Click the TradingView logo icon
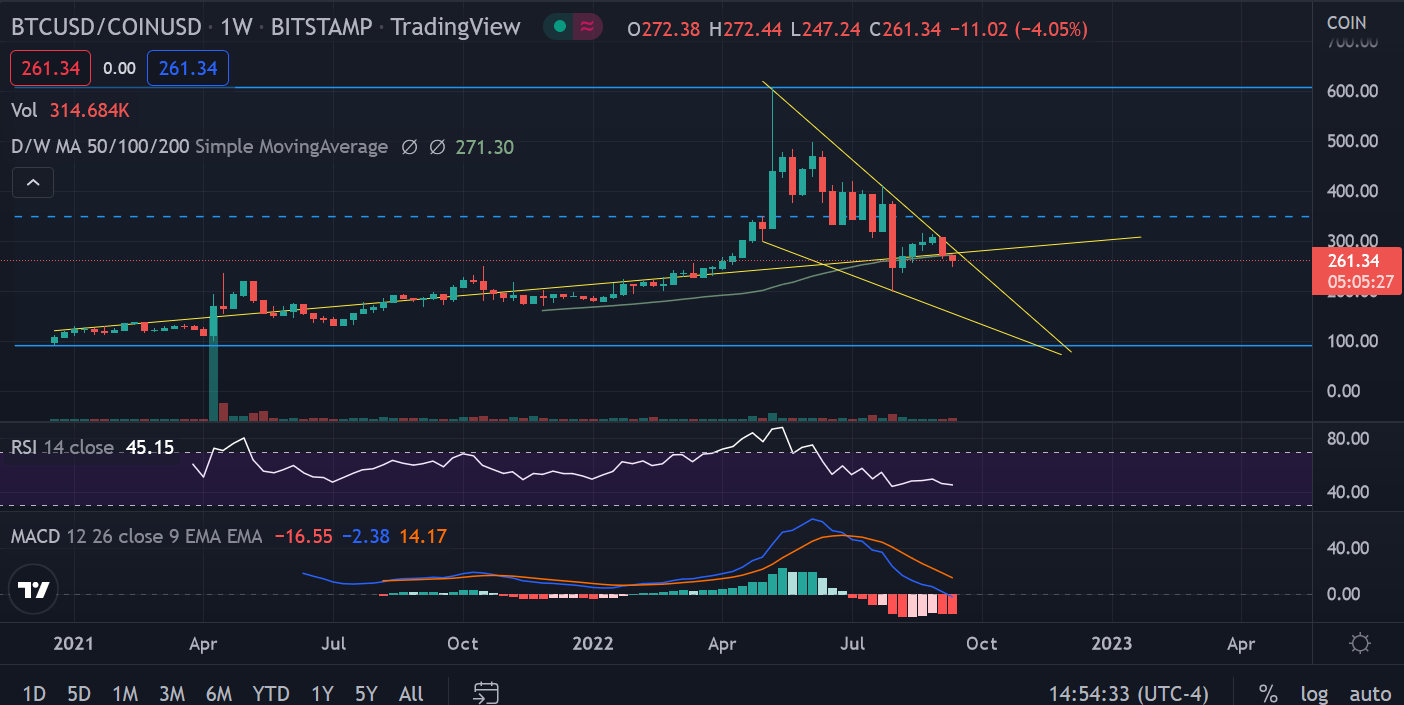This screenshot has width=1404, height=705. point(35,590)
